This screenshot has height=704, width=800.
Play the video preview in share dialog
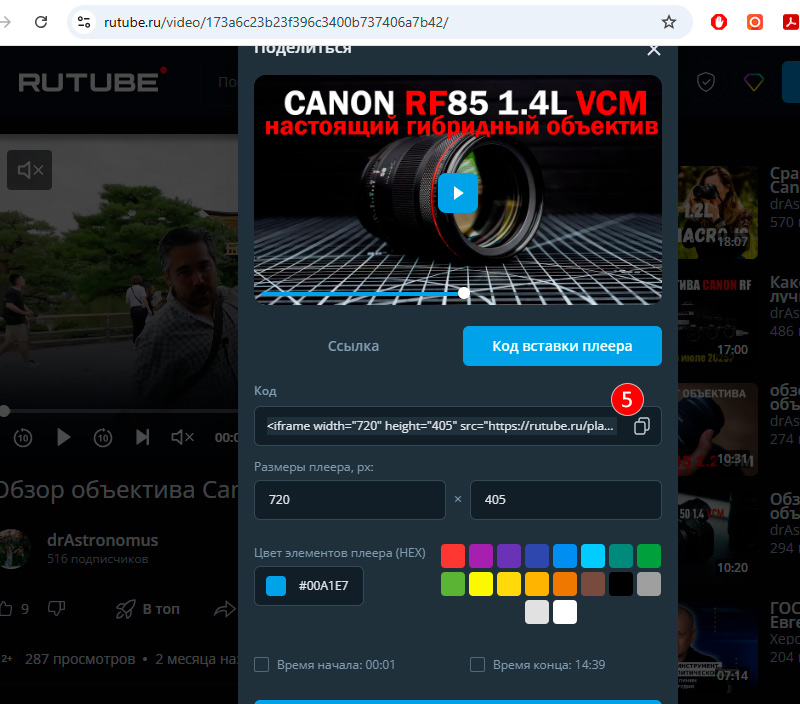coord(457,192)
